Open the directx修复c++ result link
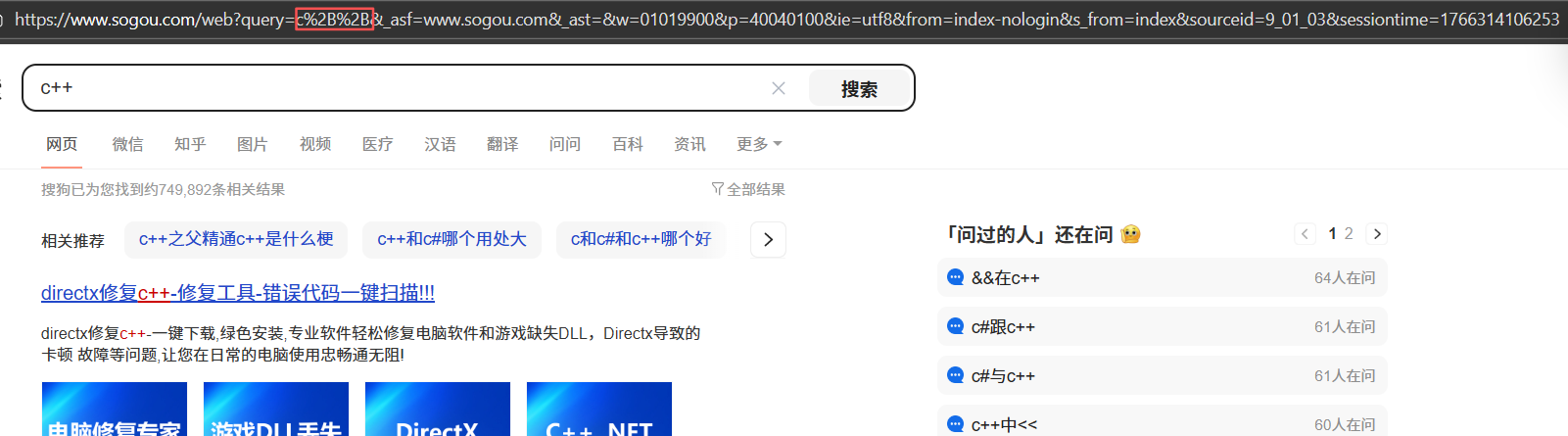The width and height of the screenshot is (1568, 436). coord(238,292)
